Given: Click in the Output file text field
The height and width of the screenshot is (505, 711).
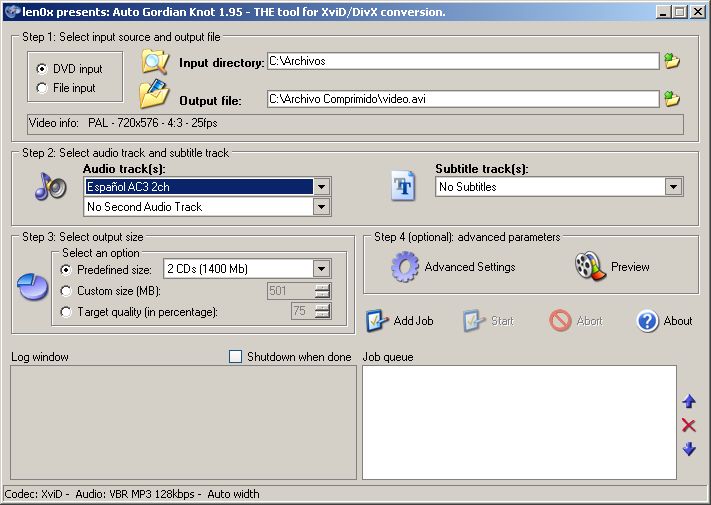Looking at the screenshot, I should [x=463, y=99].
